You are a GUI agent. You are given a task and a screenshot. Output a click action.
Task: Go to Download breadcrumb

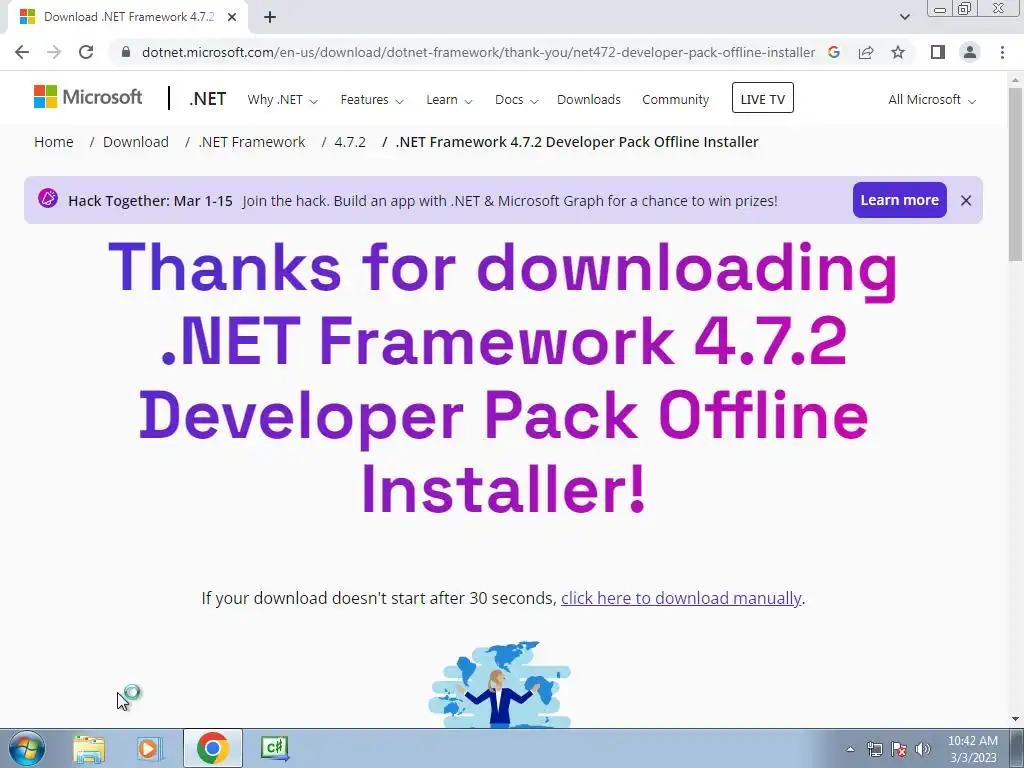tap(136, 142)
